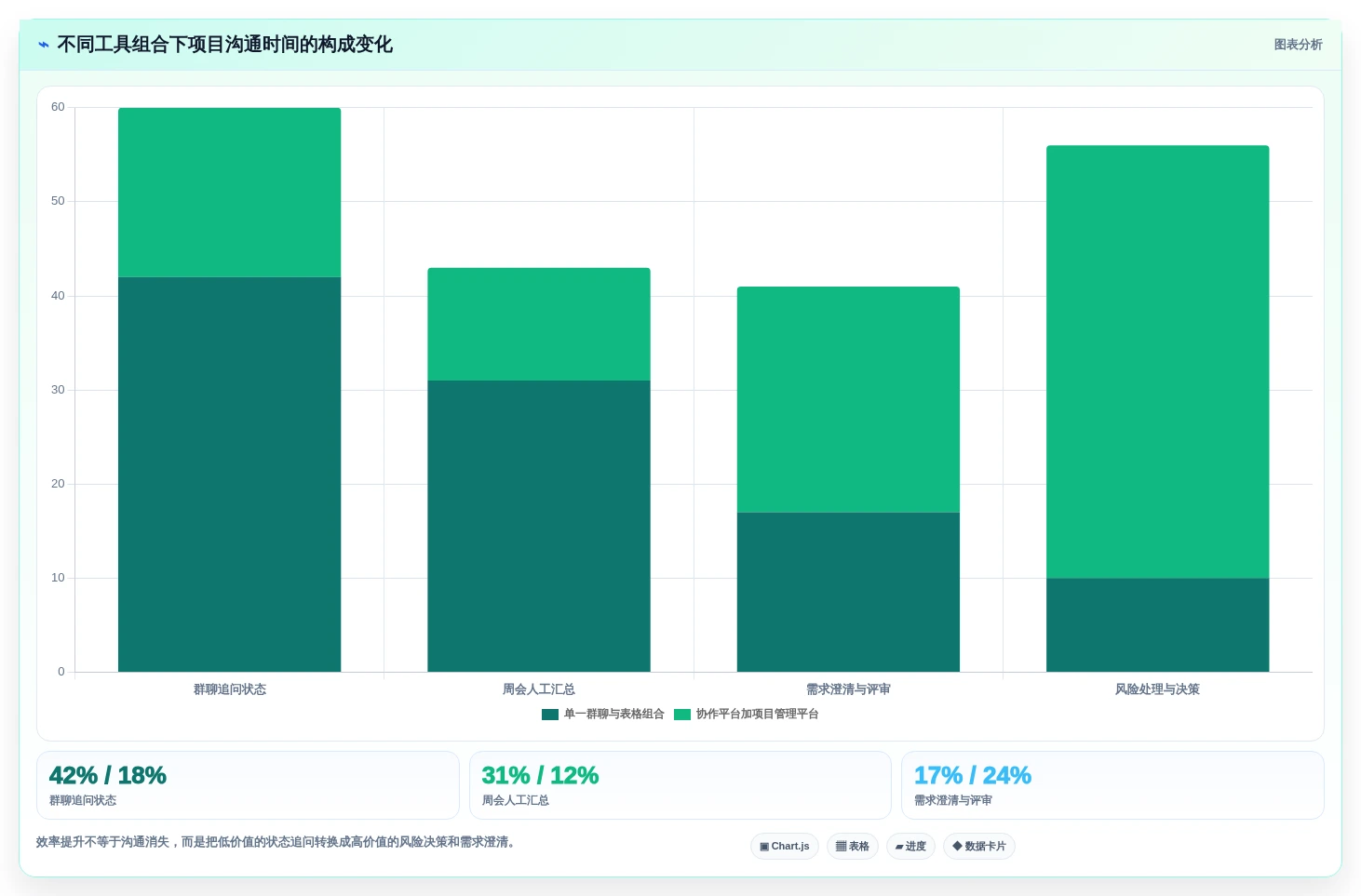Click the light green segment of 需求澄清与评审 bar

coord(848,399)
